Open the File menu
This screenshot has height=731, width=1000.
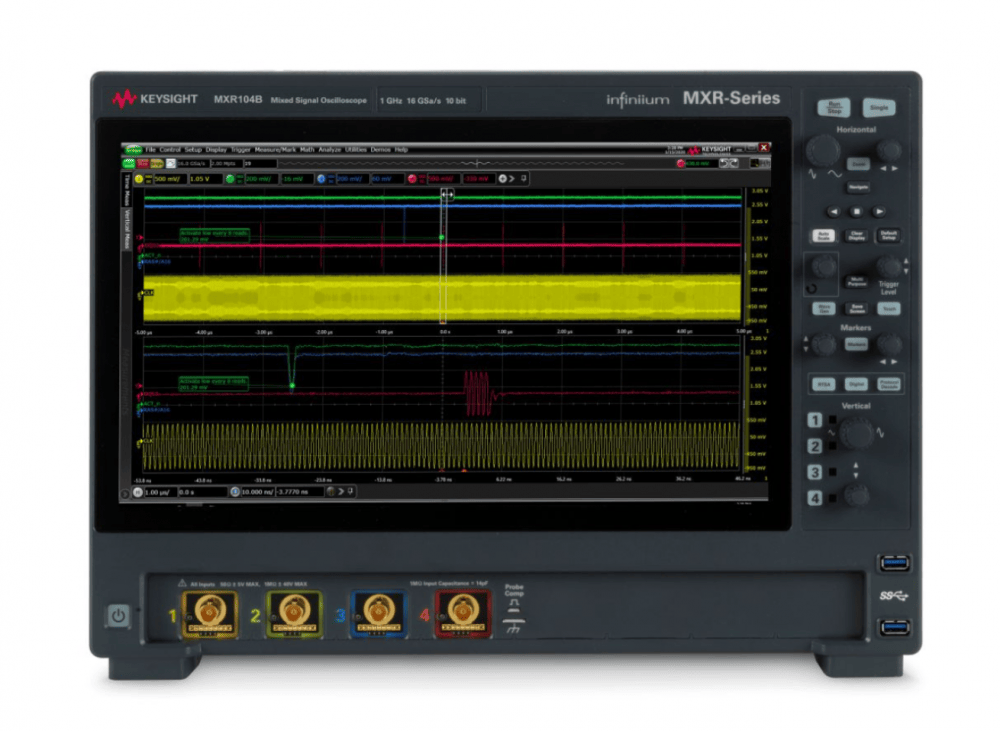[151, 149]
